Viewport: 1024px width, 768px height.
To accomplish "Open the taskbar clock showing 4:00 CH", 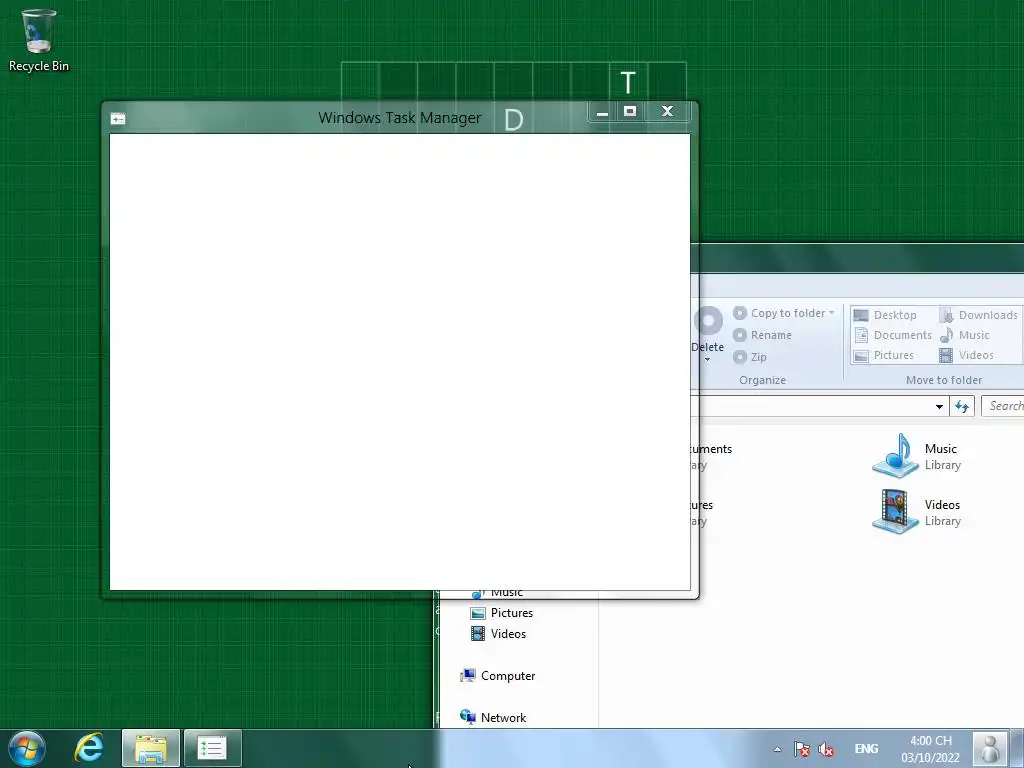I will point(931,749).
